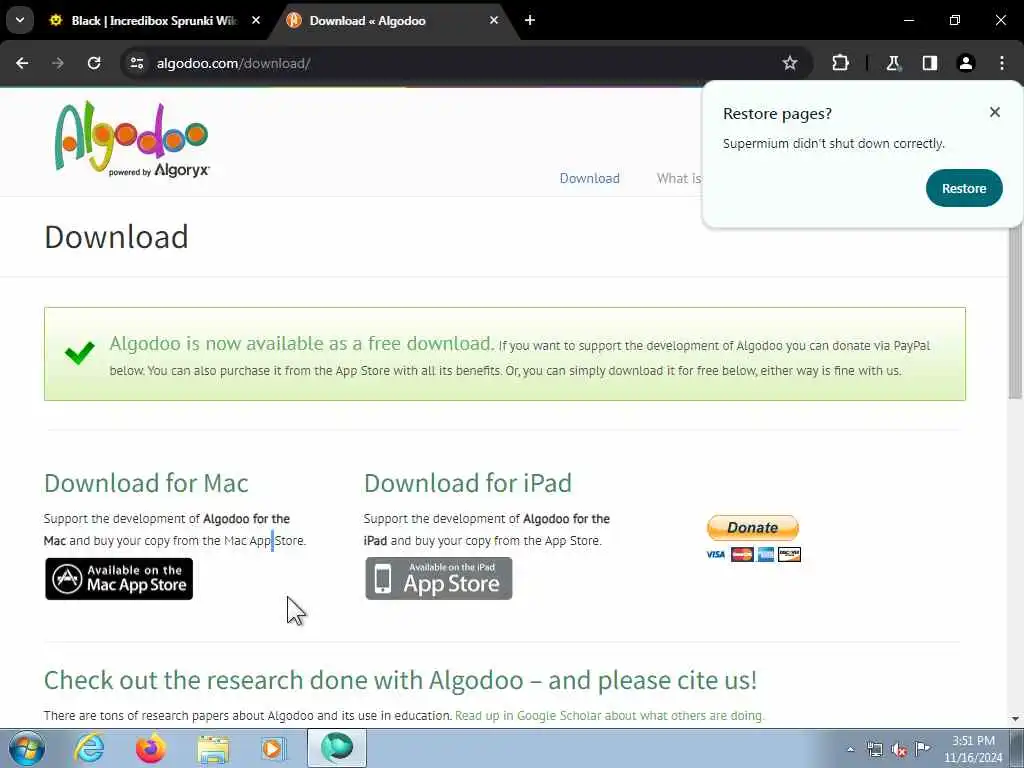Image resolution: width=1024 pixels, height=768 pixels.
Task: Click the green checkmark icon in notice
Action: coord(80,353)
